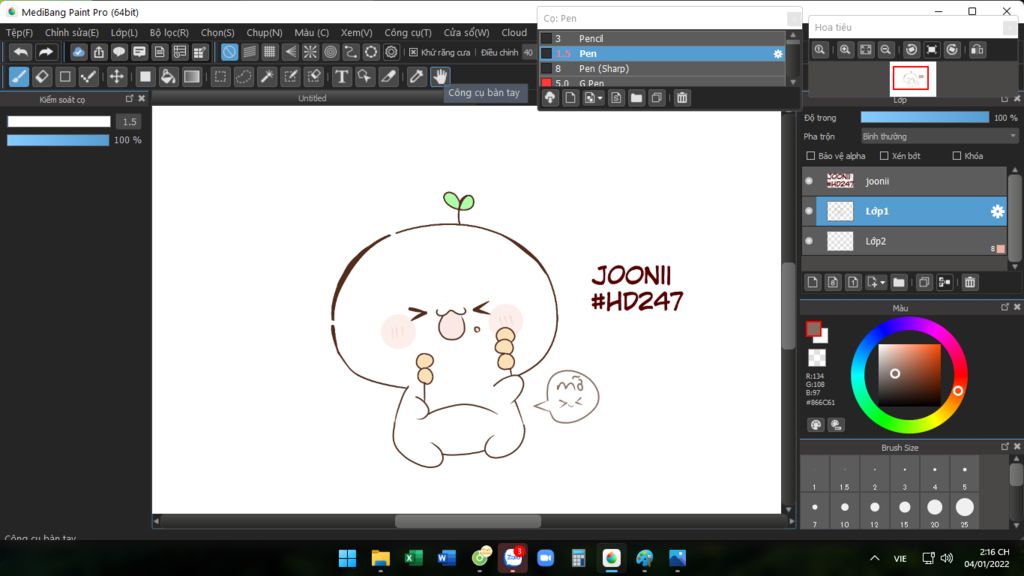Open the Xem(V) menu
The image size is (1024, 576).
(x=357, y=33)
